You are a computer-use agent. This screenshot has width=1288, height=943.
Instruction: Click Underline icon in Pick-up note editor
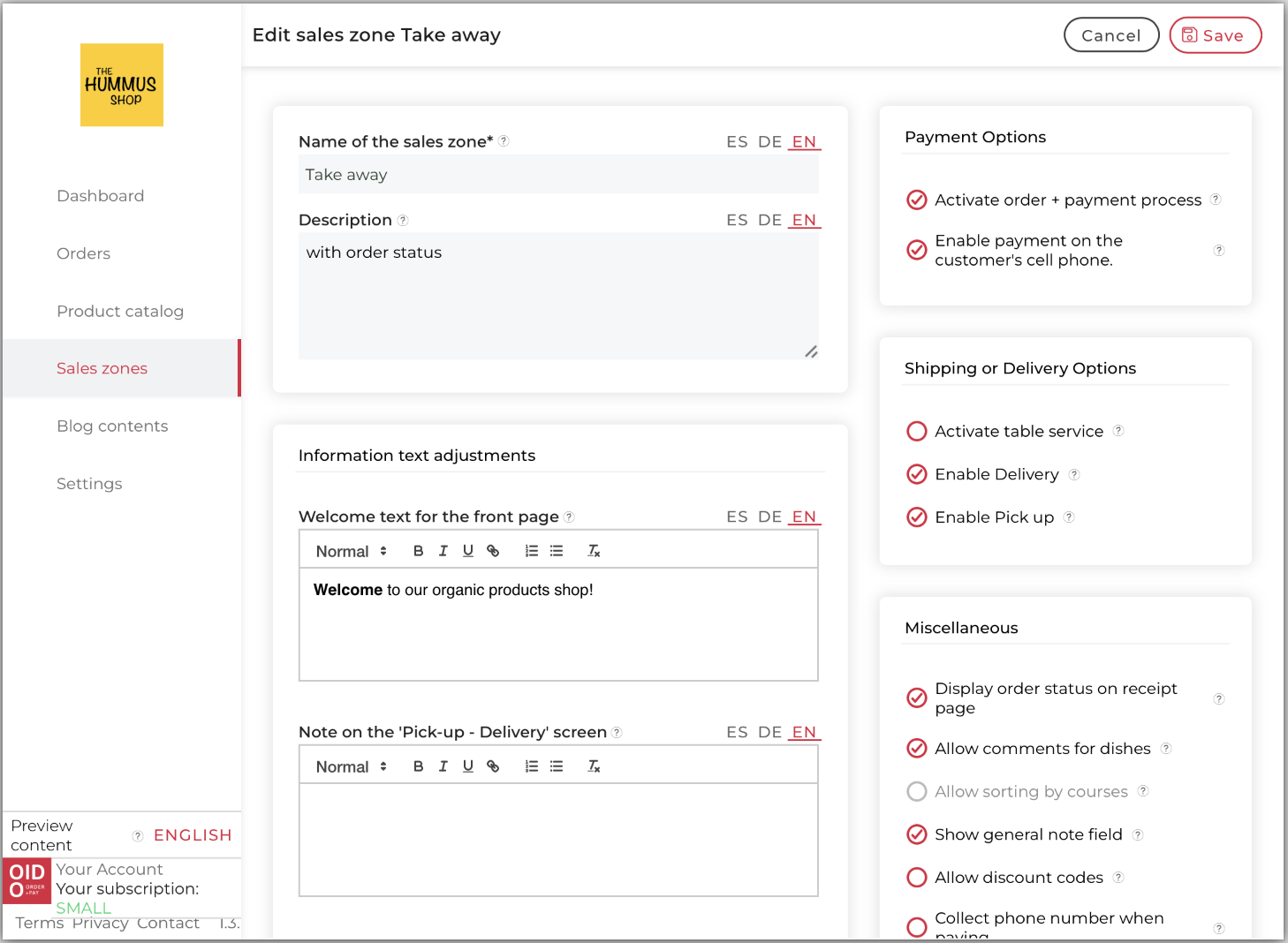(467, 766)
